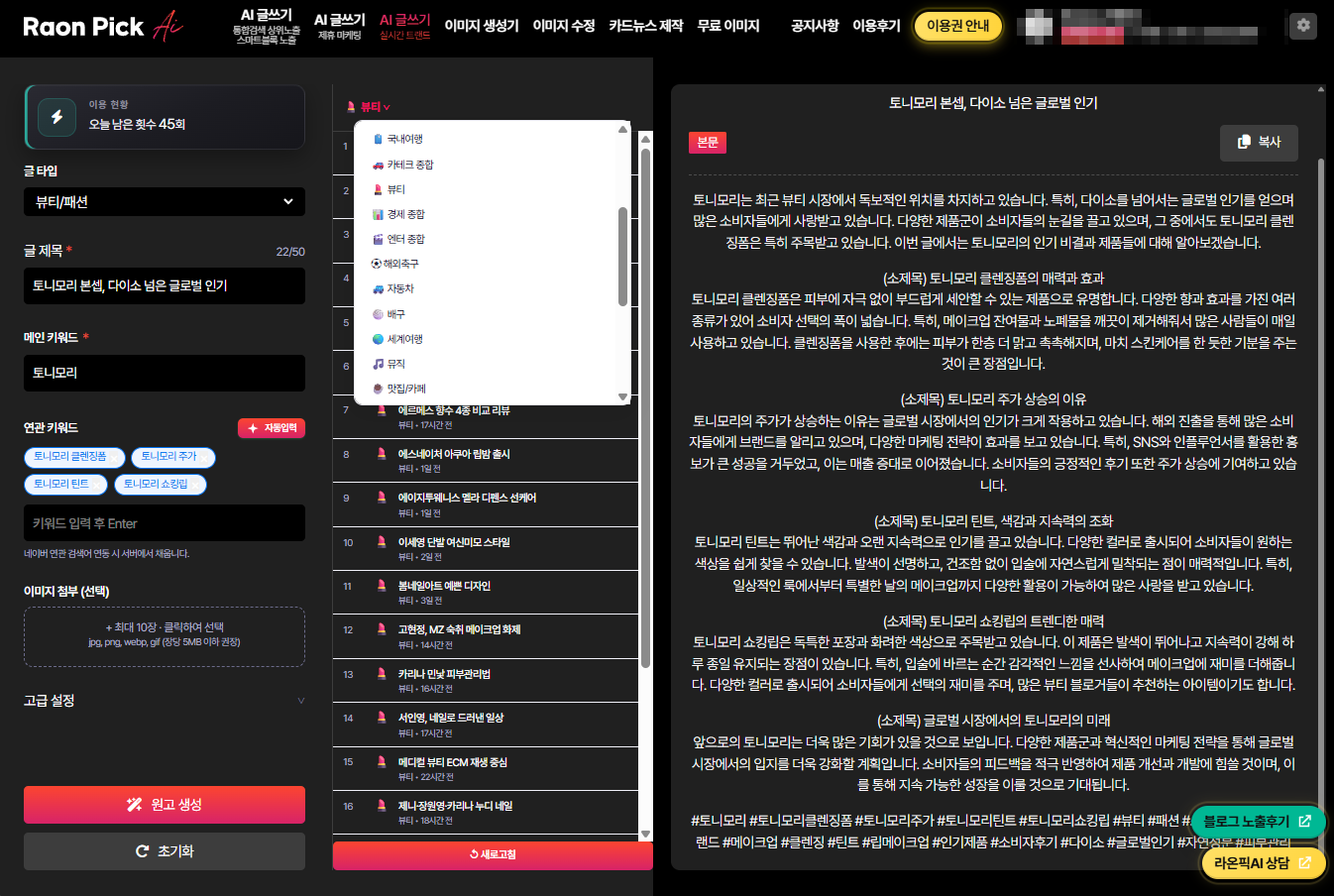Switch to the 이미지 생성기 tab
Image resolution: width=1334 pixels, height=896 pixels.
tap(481, 26)
